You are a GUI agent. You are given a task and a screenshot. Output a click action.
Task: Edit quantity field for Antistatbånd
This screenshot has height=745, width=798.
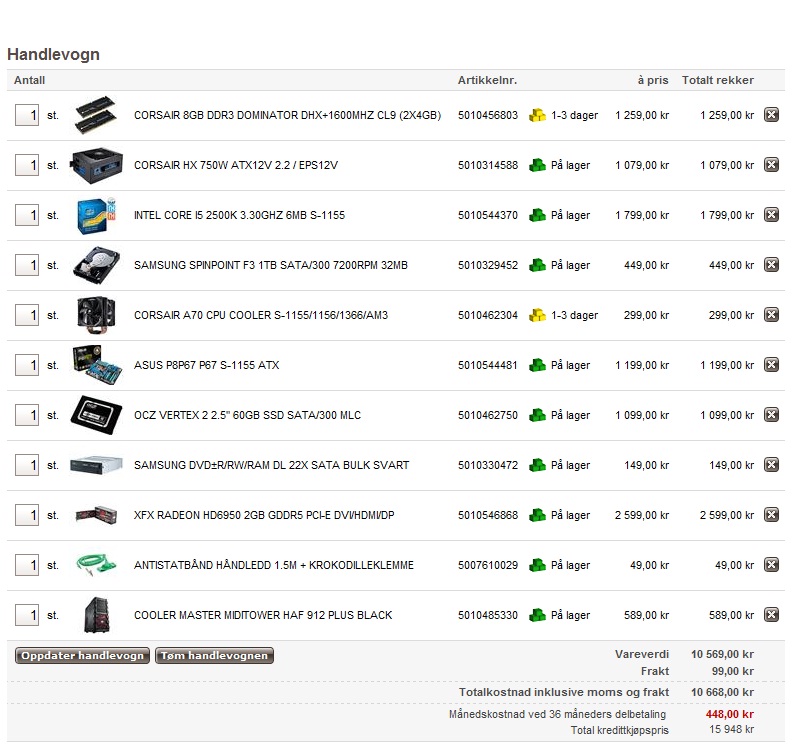click(27, 565)
